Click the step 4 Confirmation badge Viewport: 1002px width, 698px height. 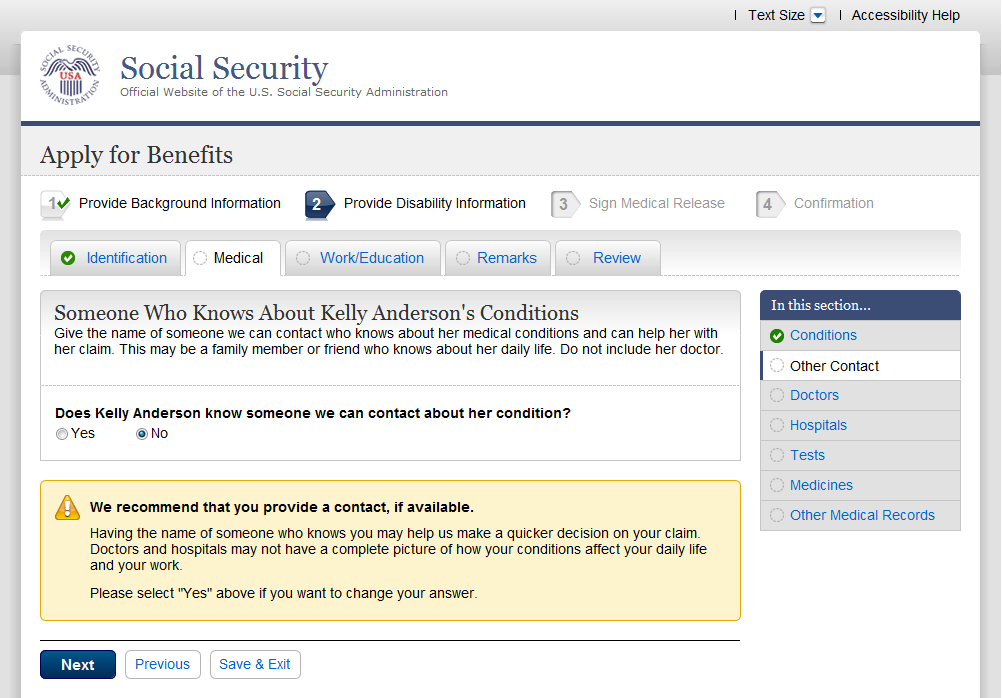point(769,204)
